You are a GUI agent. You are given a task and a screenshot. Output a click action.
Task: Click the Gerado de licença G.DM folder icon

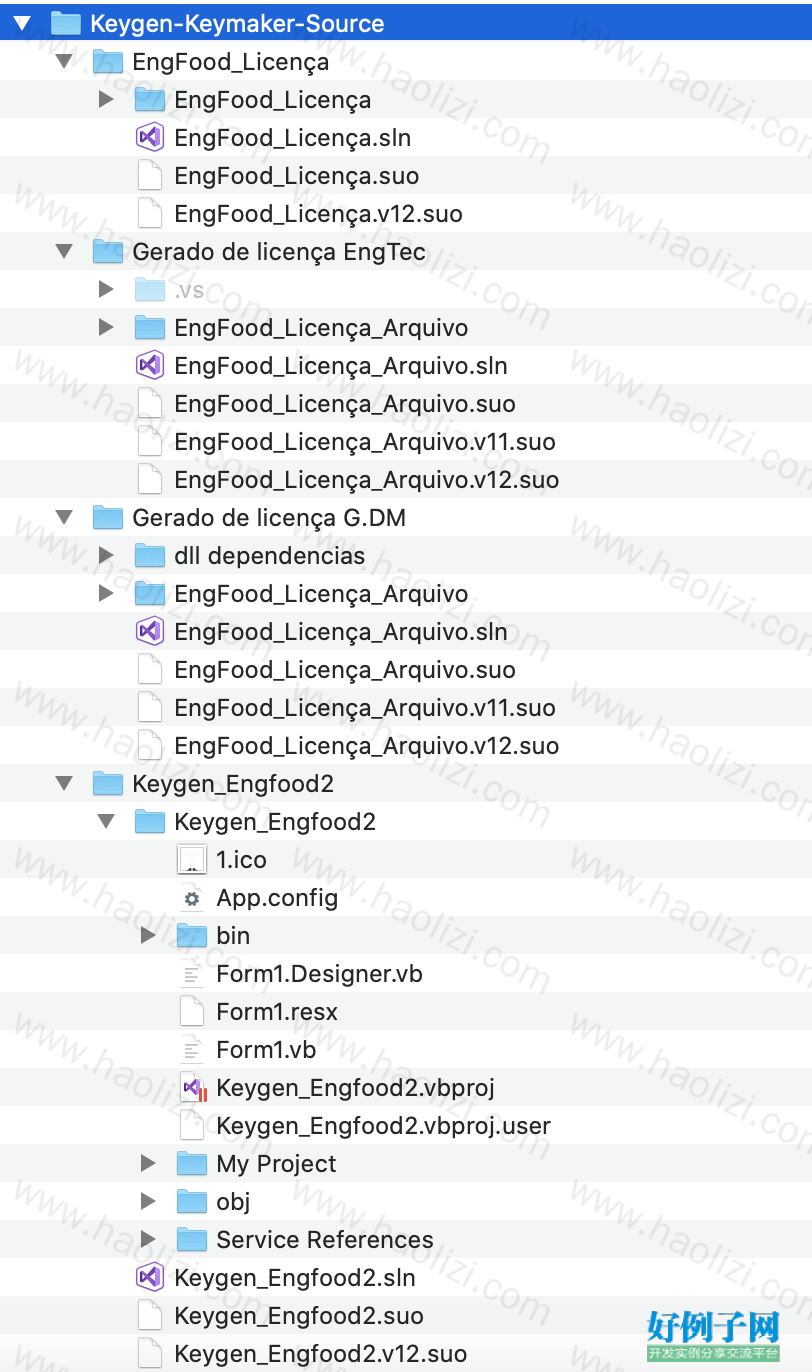(x=108, y=517)
